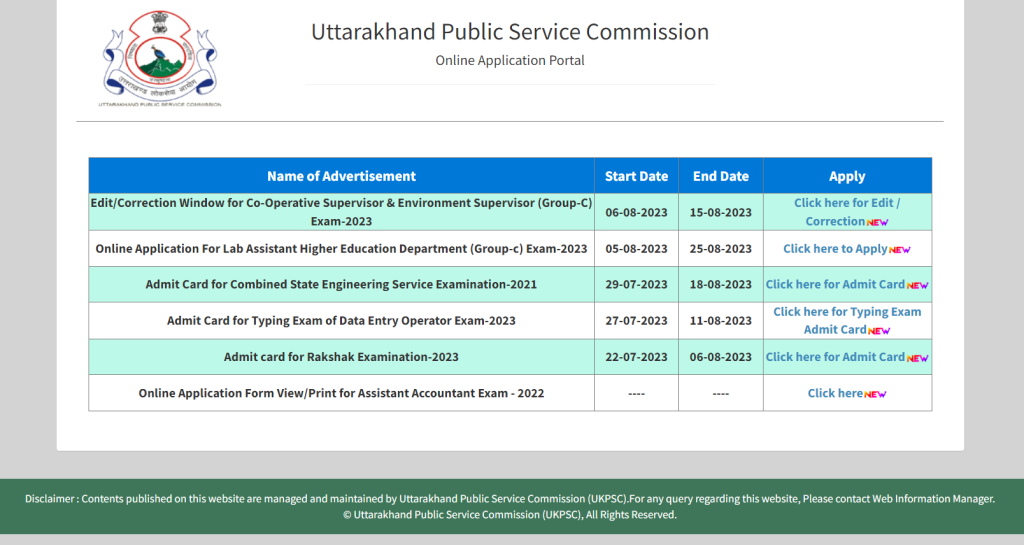The width and height of the screenshot is (1024, 545).
Task: Click the Uttarakhand Public Service Commission logo
Action: (160, 58)
